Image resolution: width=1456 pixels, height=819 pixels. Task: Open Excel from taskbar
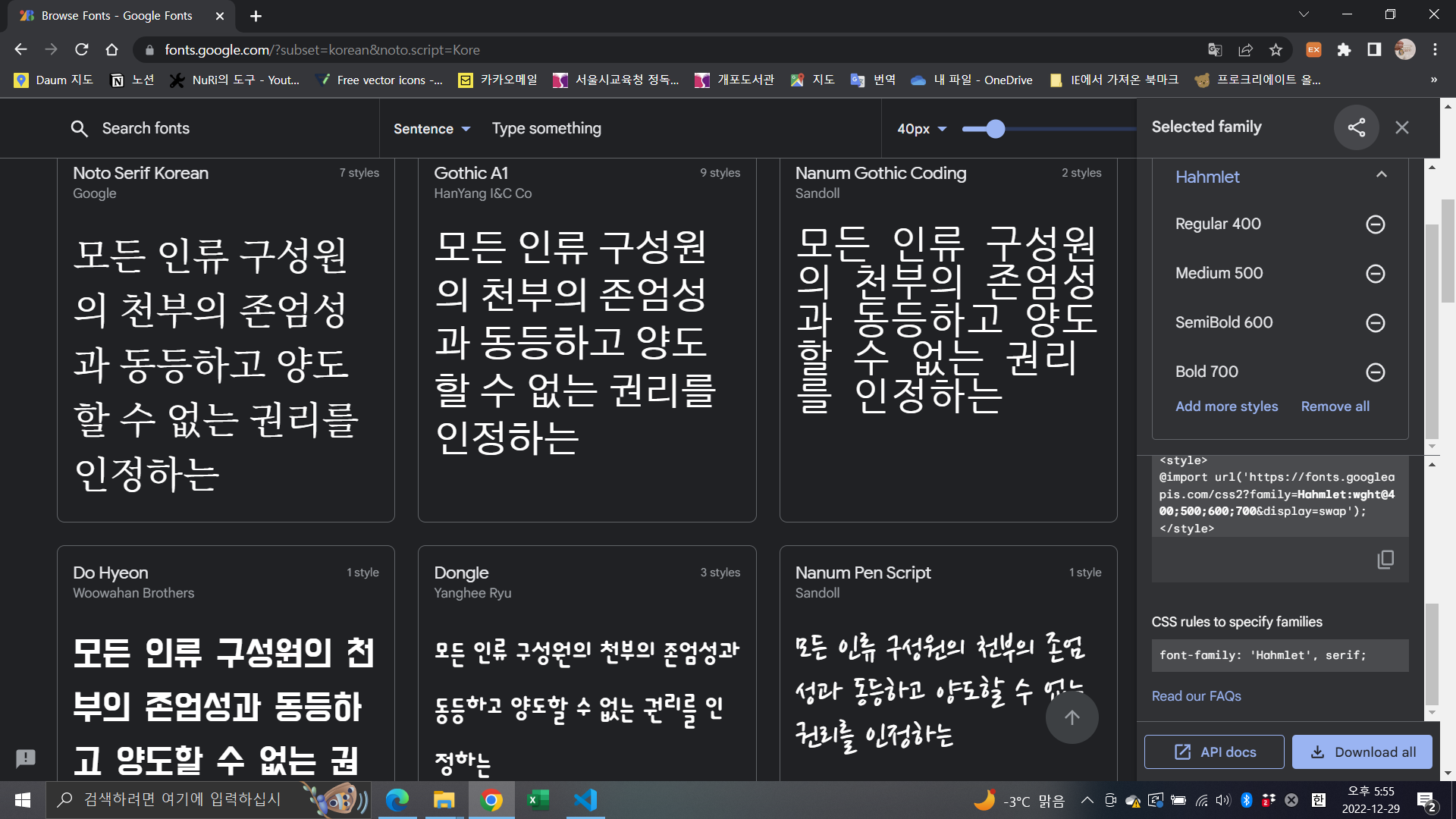pyautogui.click(x=538, y=800)
